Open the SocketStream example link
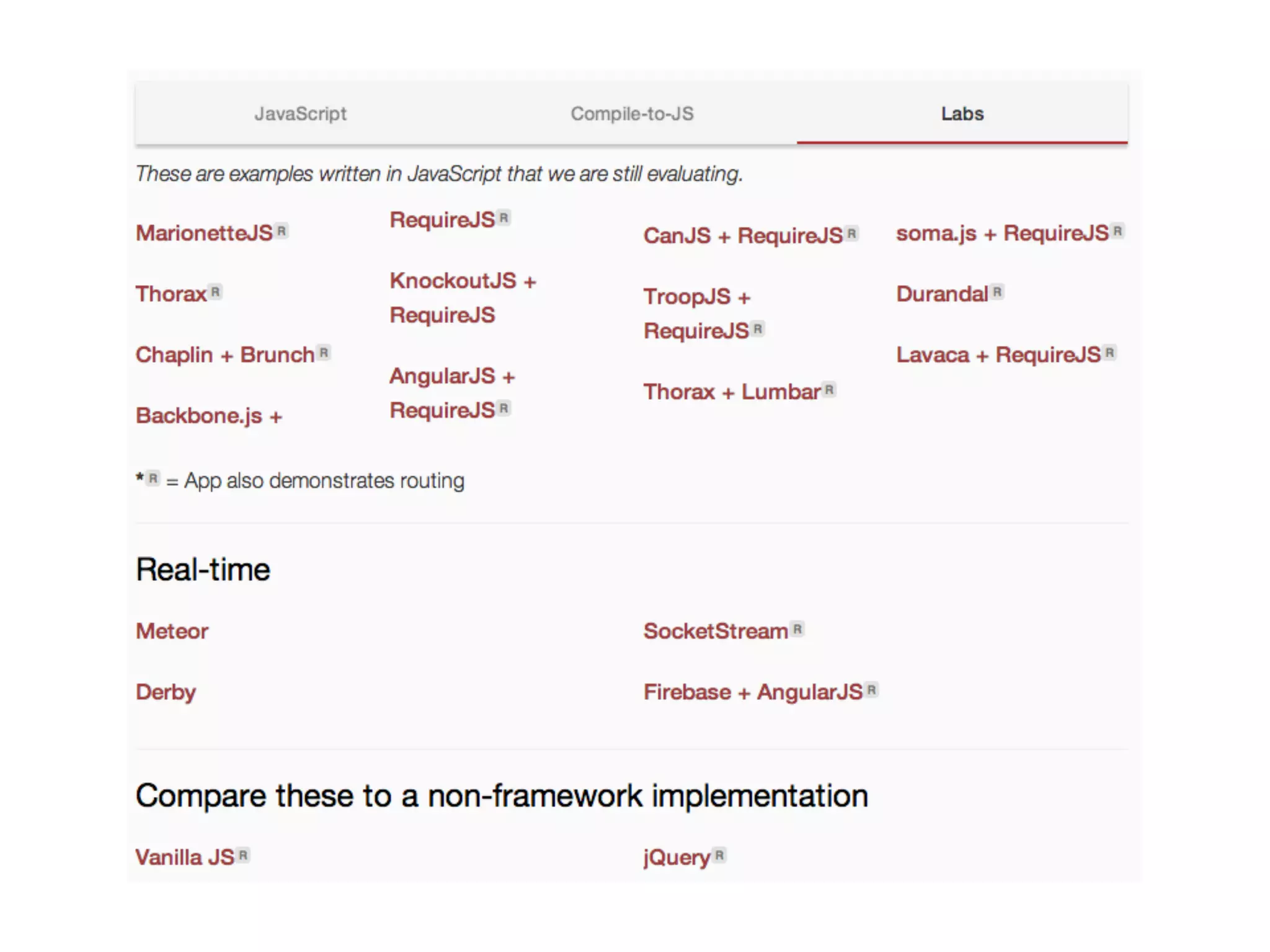Viewport: 1270px width, 952px height. pyautogui.click(x=715, y=632)
